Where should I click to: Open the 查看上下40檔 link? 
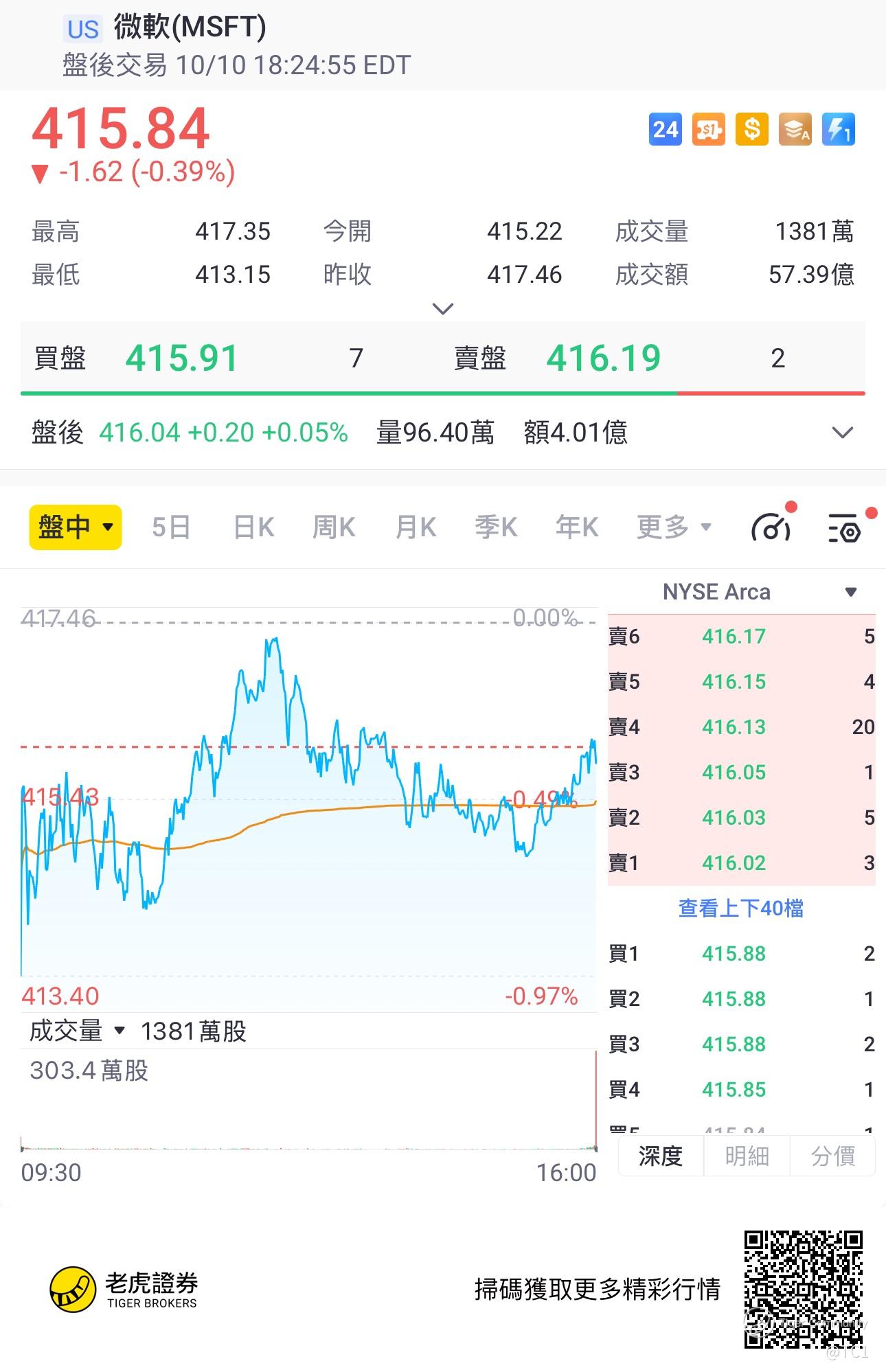click(741, 908)
